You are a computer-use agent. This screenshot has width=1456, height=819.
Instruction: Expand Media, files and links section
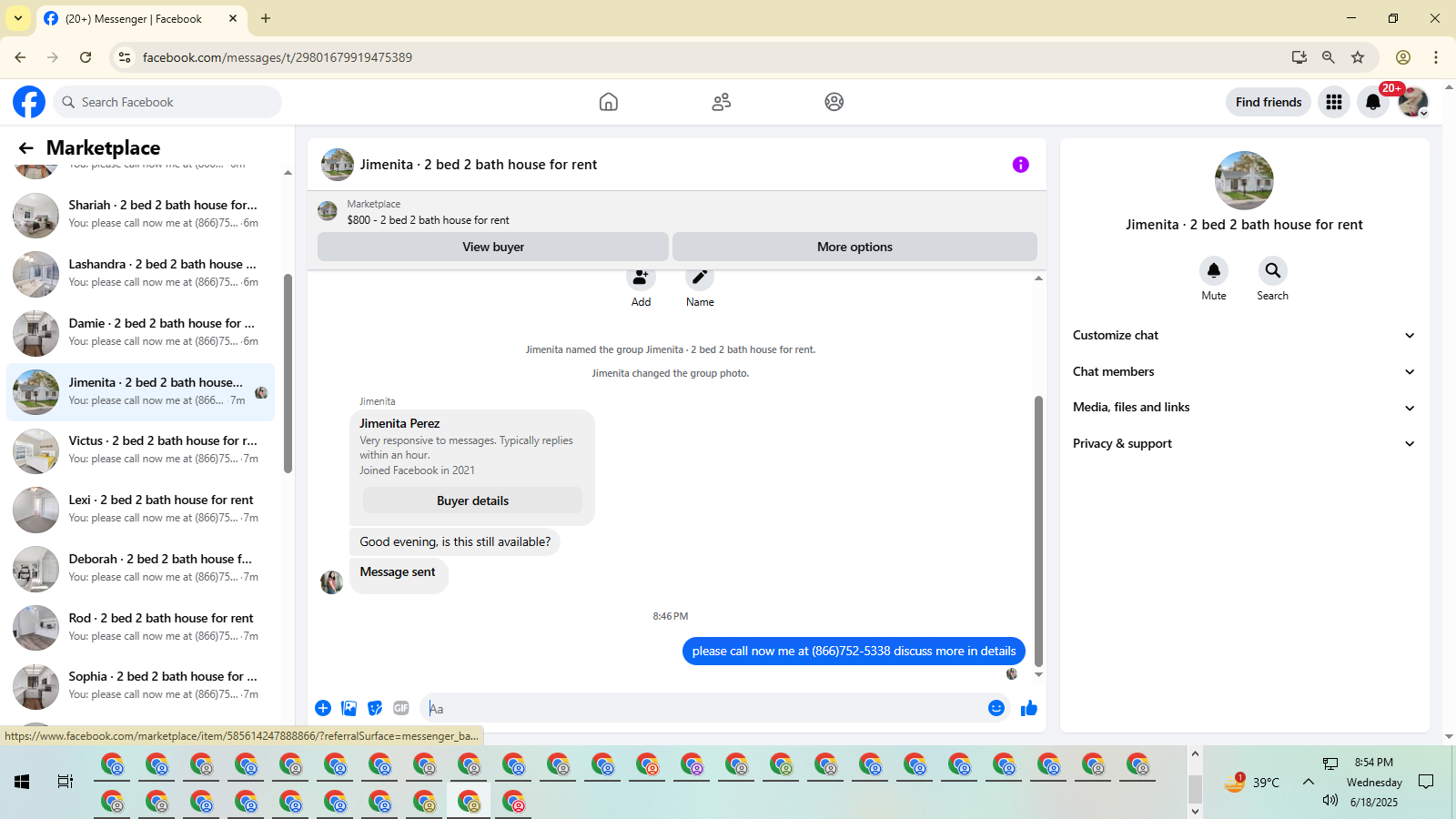pos(1244,408)
